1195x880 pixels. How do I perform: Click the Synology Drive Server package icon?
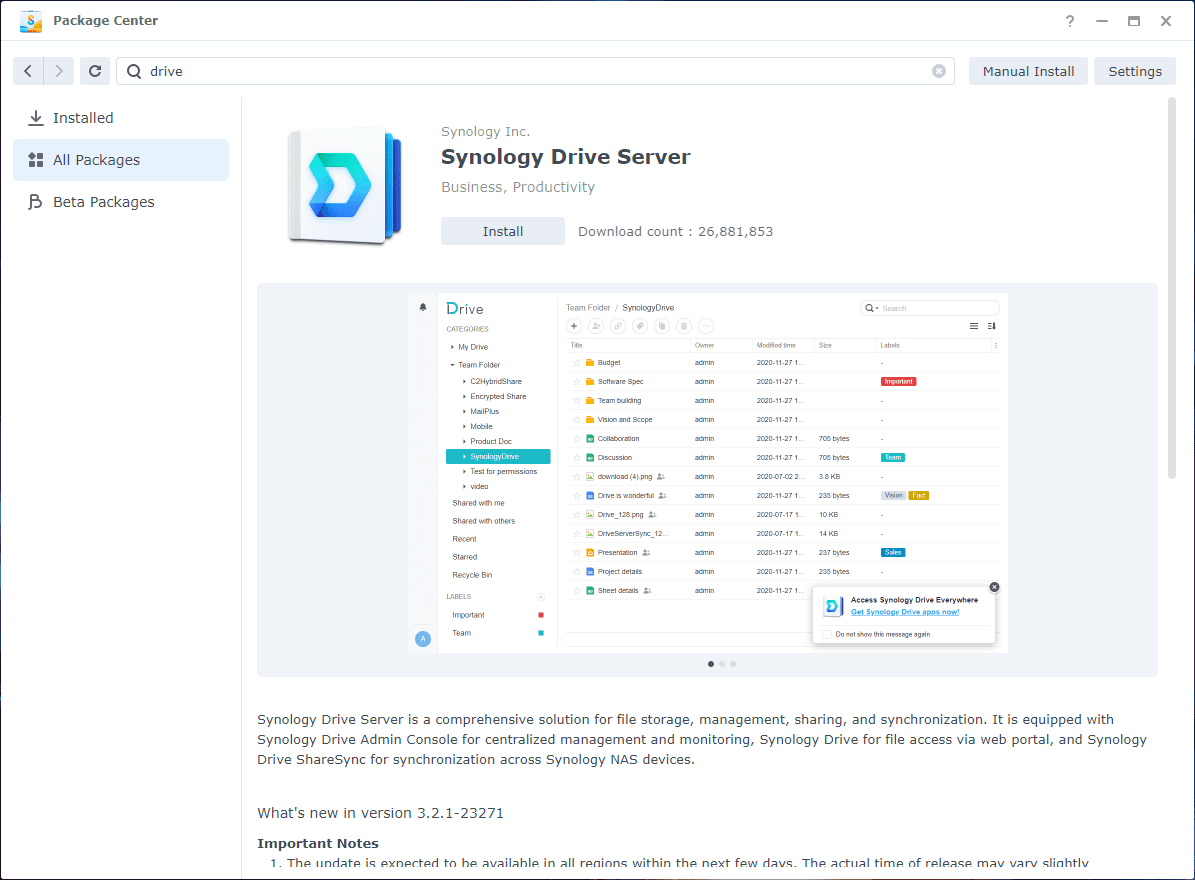click(x=344, y=185)
